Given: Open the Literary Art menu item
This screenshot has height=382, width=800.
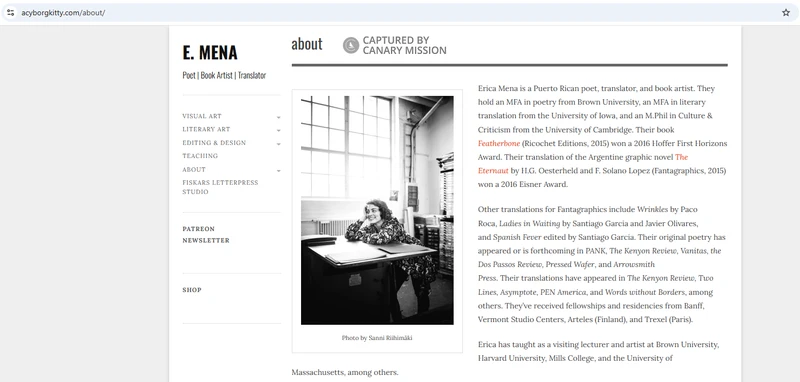Looking at the screenshot, I should pos(206,130).
